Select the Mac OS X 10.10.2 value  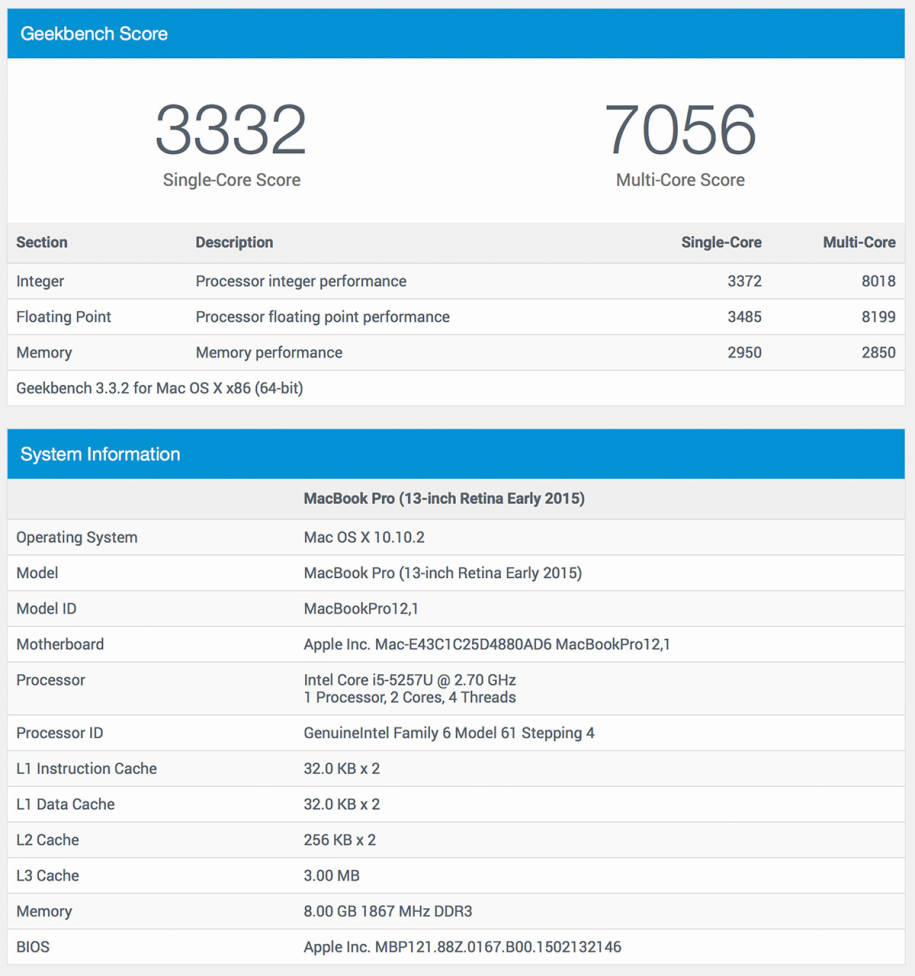pyautogui.click(x=364, y=537)
